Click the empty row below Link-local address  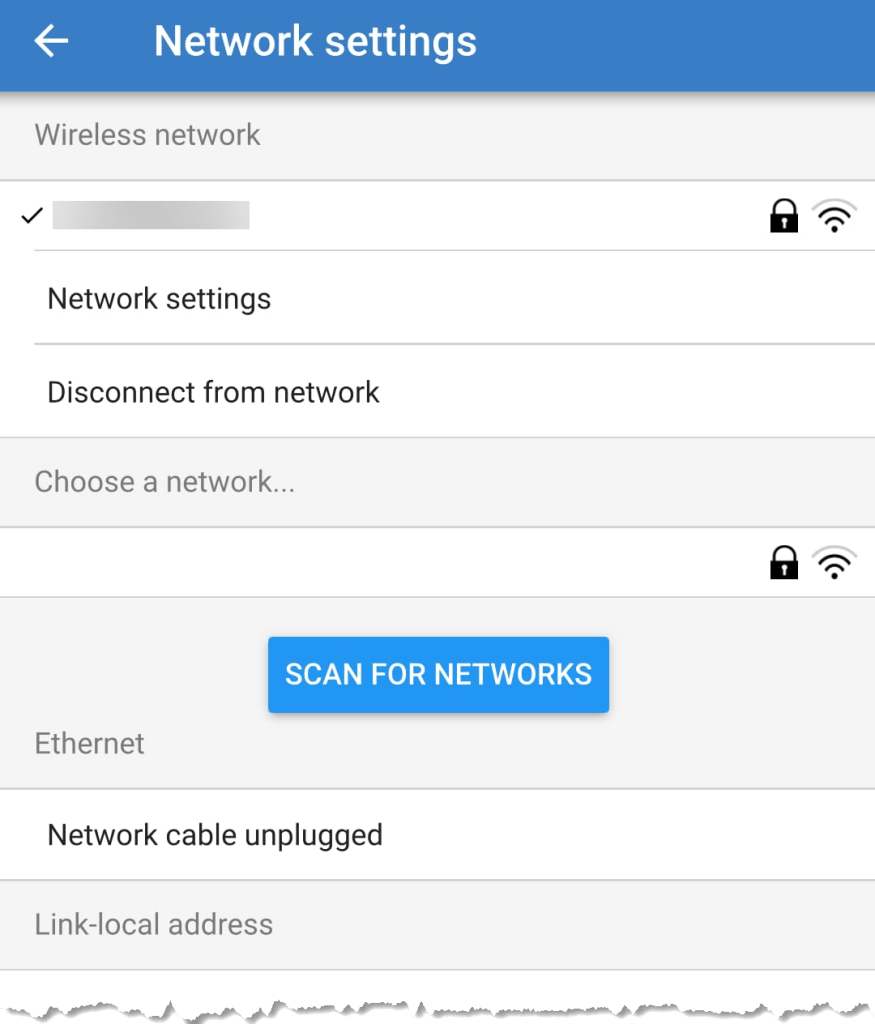pyautogui.click(x=437, y=985)
